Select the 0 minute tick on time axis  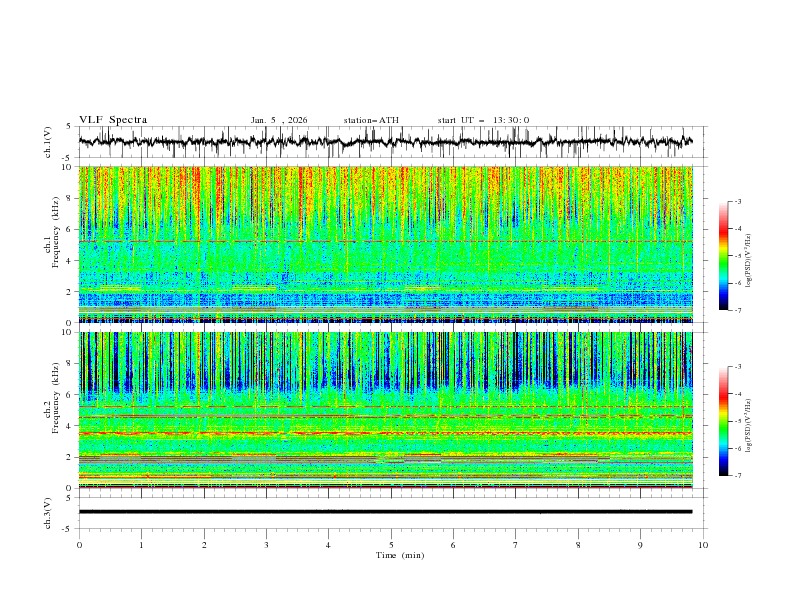[x=79, y=545]
